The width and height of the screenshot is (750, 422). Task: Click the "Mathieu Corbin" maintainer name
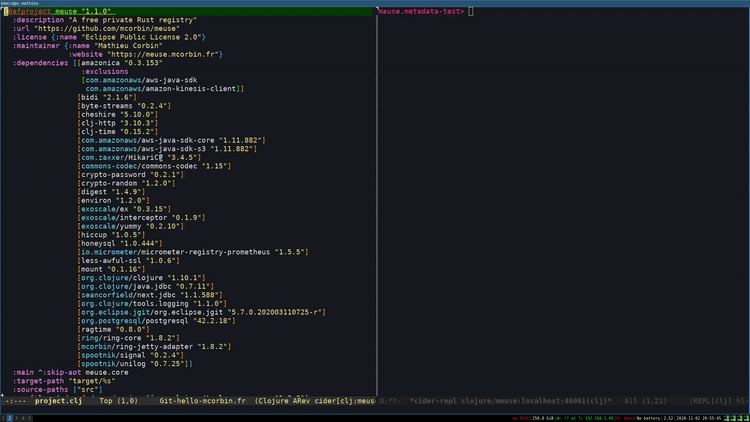click(x=128, y=46)
